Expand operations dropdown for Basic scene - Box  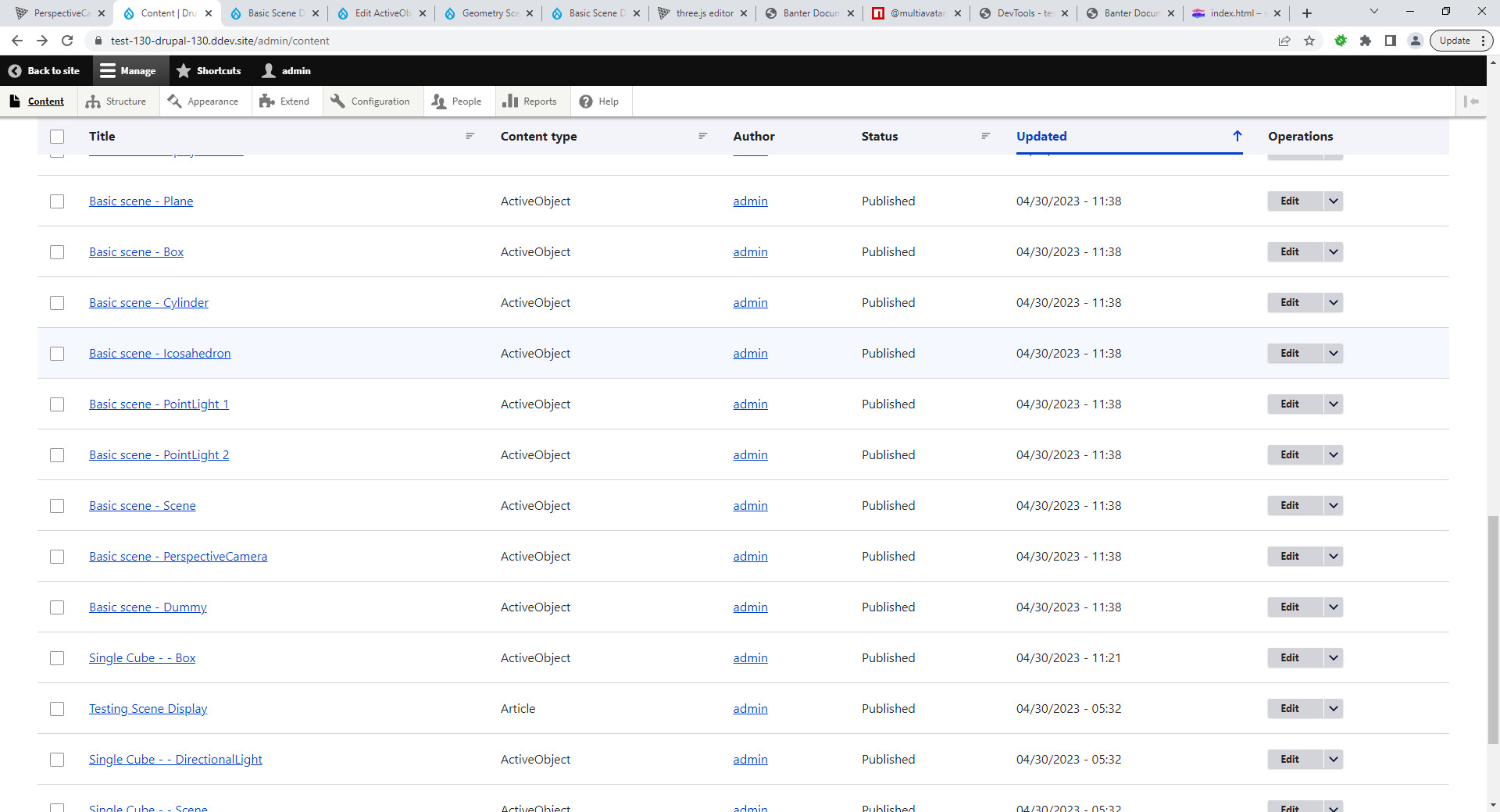pyautogui.click(x=1334, y=252)
